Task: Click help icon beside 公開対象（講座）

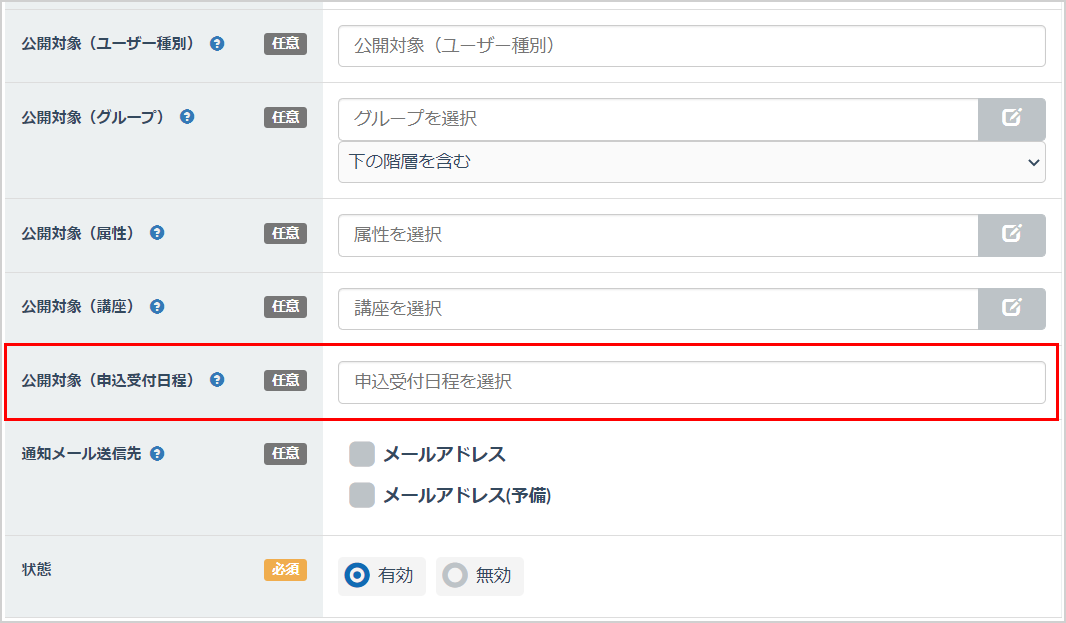Action: [157, 307]
